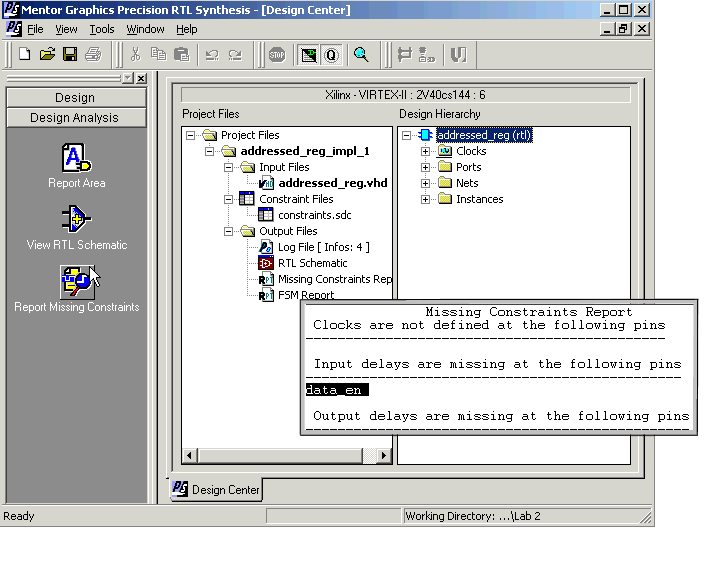Collapse the Input Files folder
Screen dimensions: 705x570
[x=228, y=167]
